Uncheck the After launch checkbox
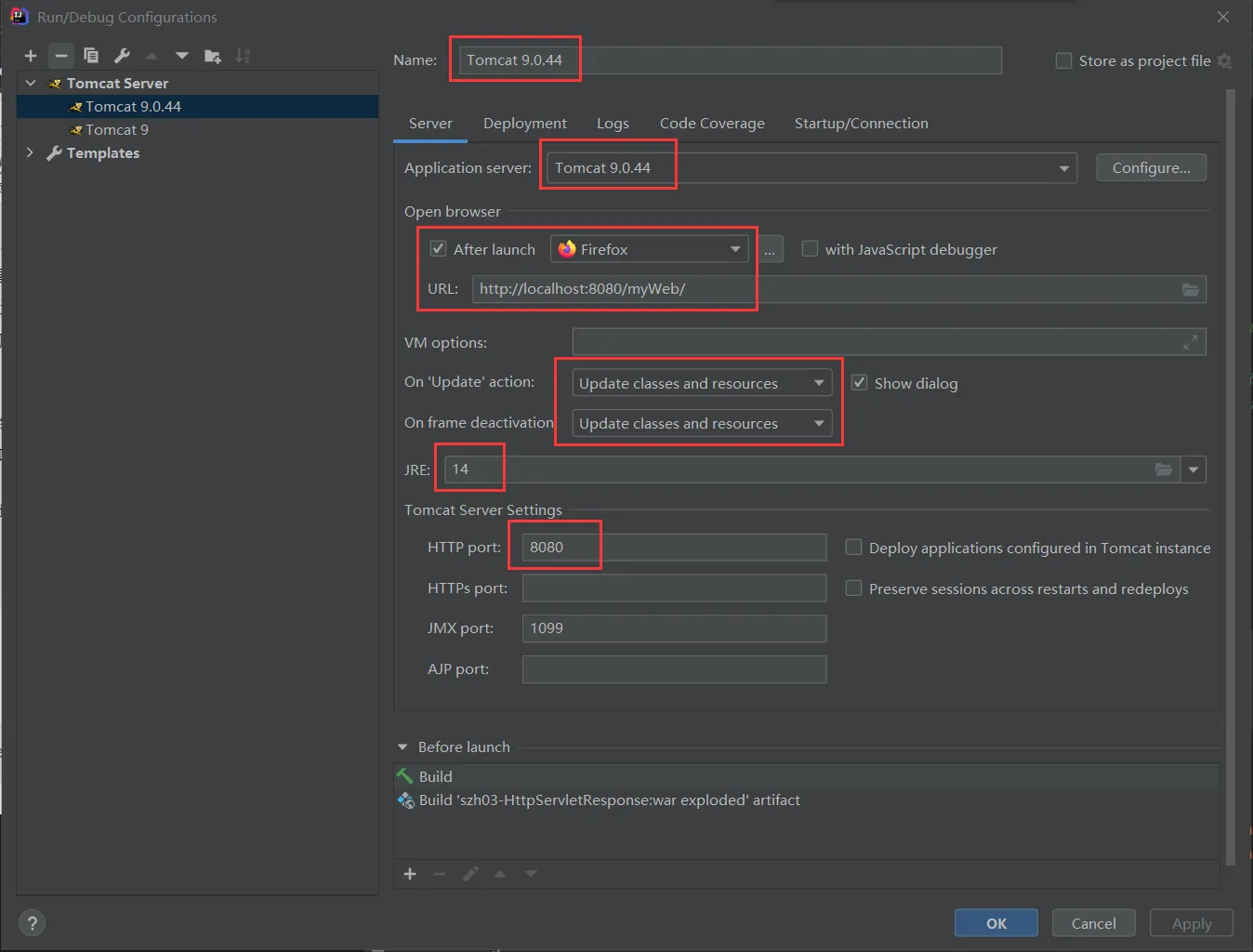This screenshot has width=1253, height=952. (x=438, y=249)
